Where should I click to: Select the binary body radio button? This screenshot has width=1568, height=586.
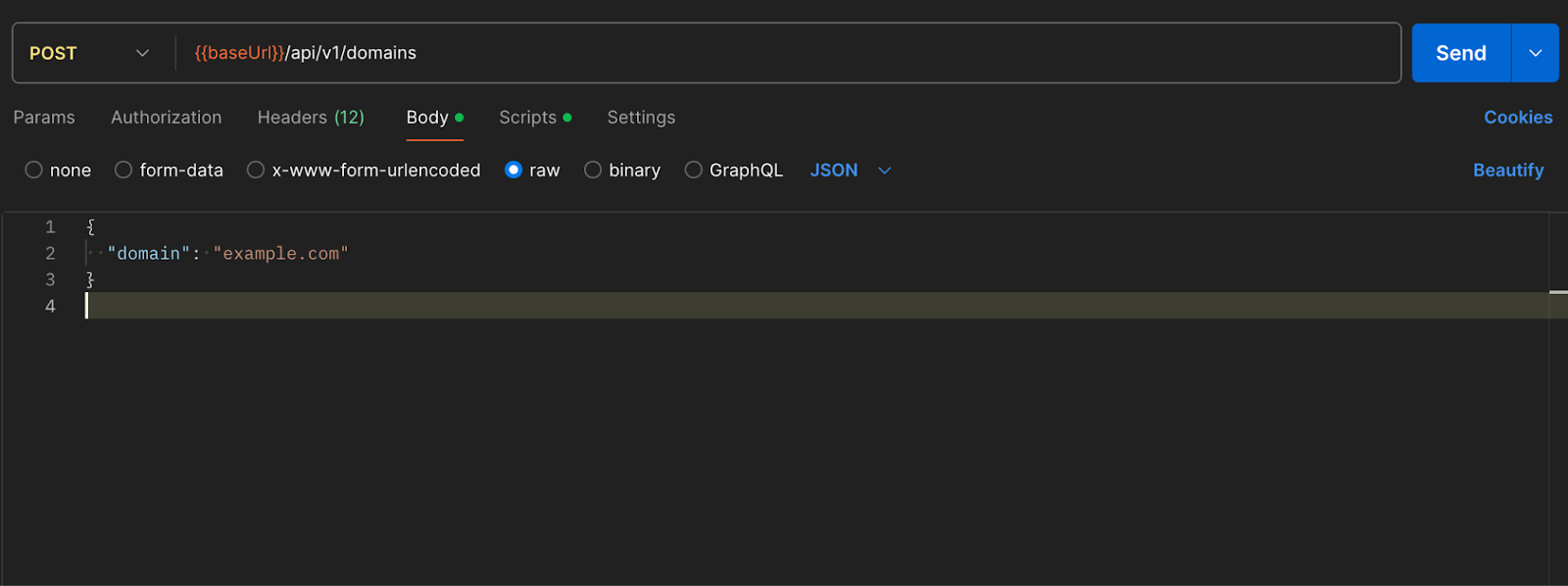593,171
